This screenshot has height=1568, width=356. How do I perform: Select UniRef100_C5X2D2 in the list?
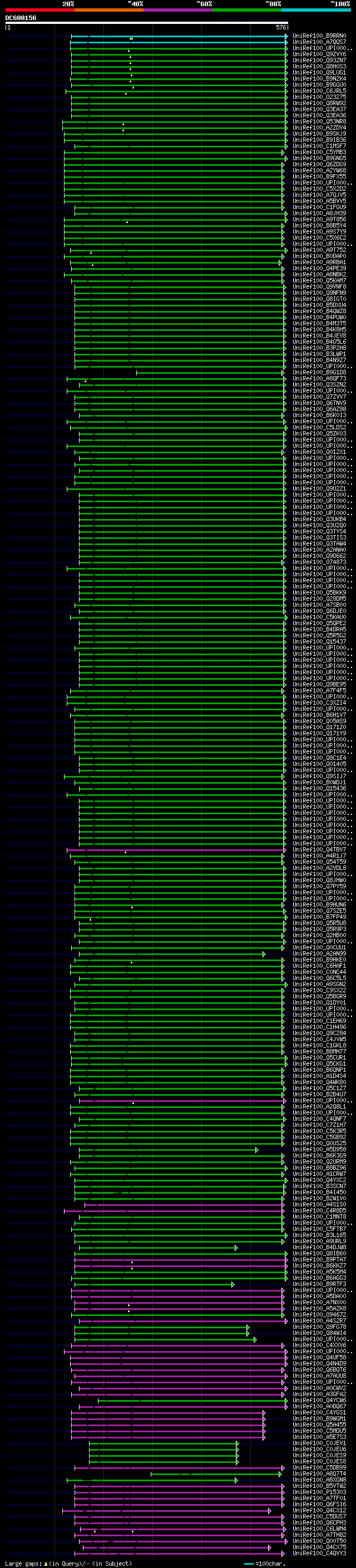tap(319, 189)
